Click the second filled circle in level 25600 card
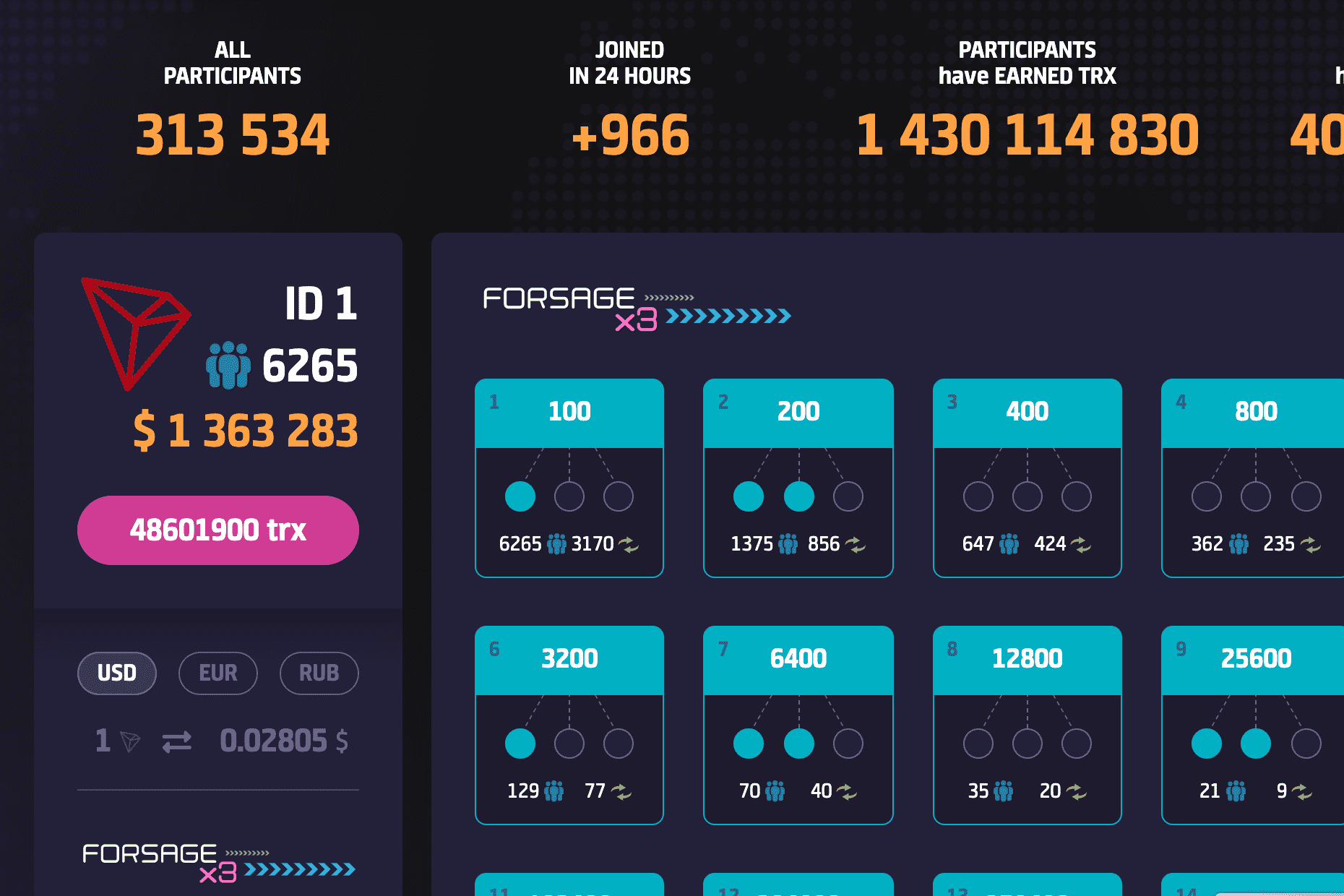The width and height of the screenshot is (1344, 896). point(1257,743)
